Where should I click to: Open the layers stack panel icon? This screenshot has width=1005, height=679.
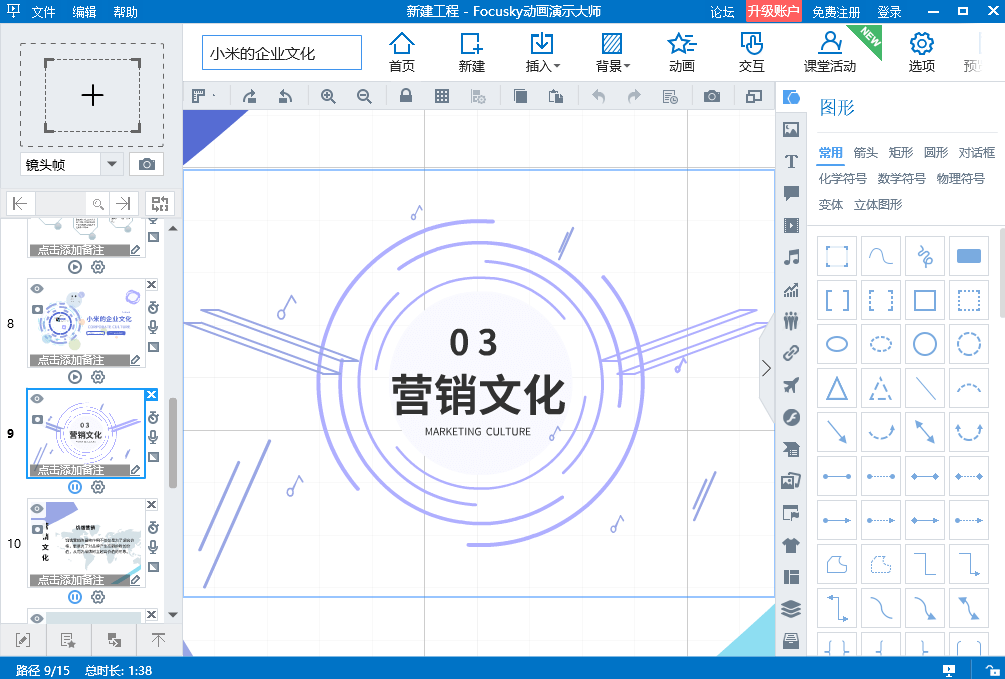point(791,608)
